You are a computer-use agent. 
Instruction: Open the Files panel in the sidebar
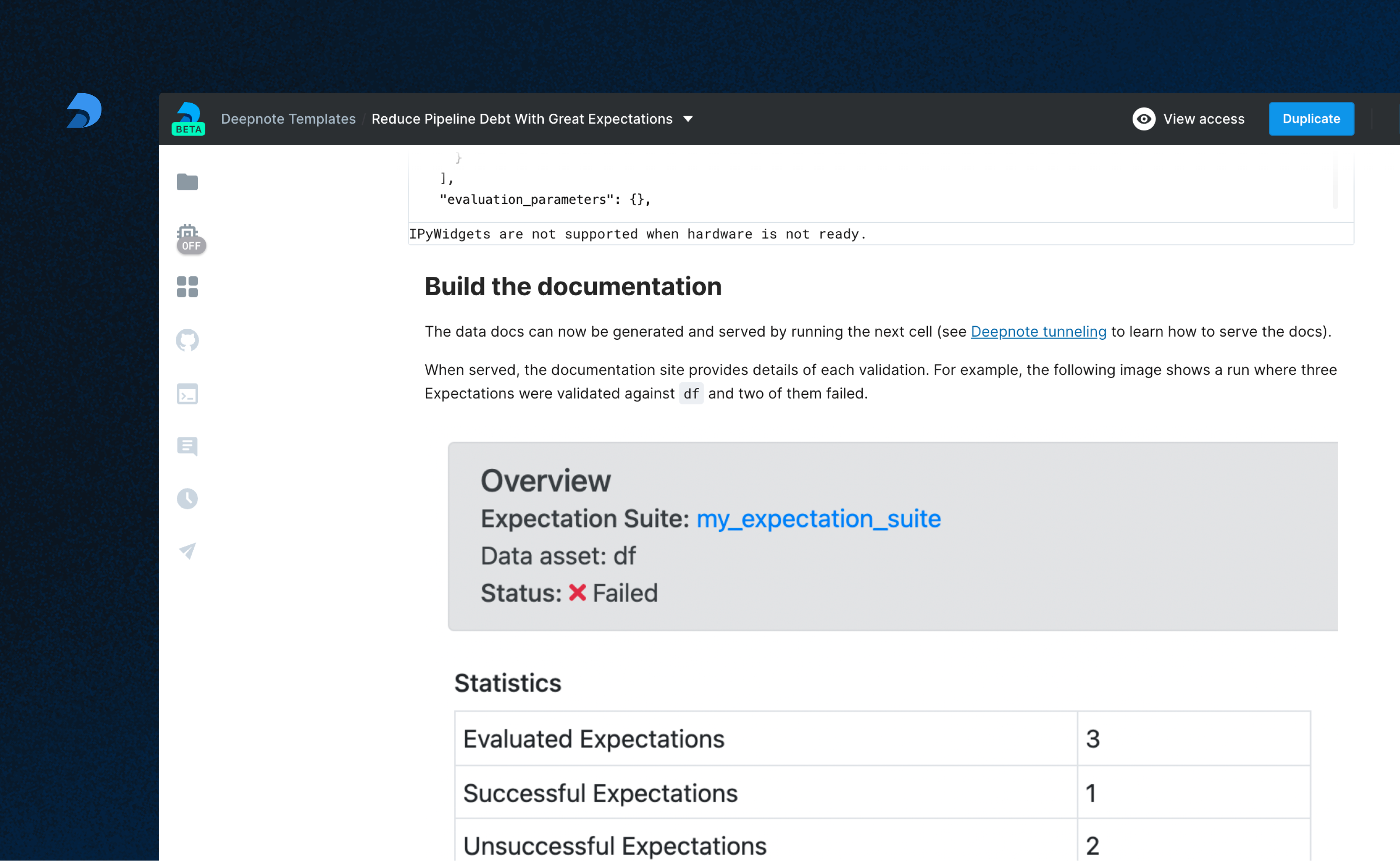(x=187, y=181)
